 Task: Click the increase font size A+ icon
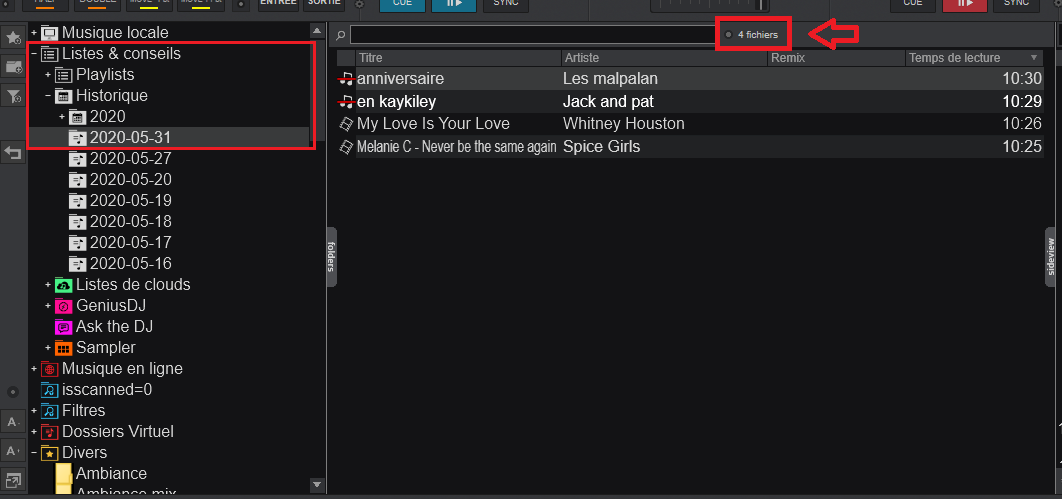point(14,450)
